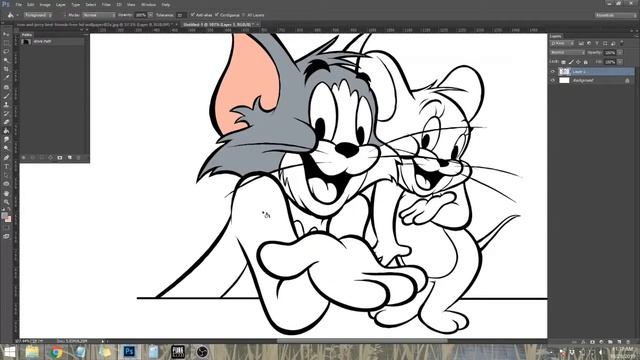Image resolution: width=640 pixels, height=360 pixels.
Task: Select the Lasso tool
Action: tap(6, 52)
